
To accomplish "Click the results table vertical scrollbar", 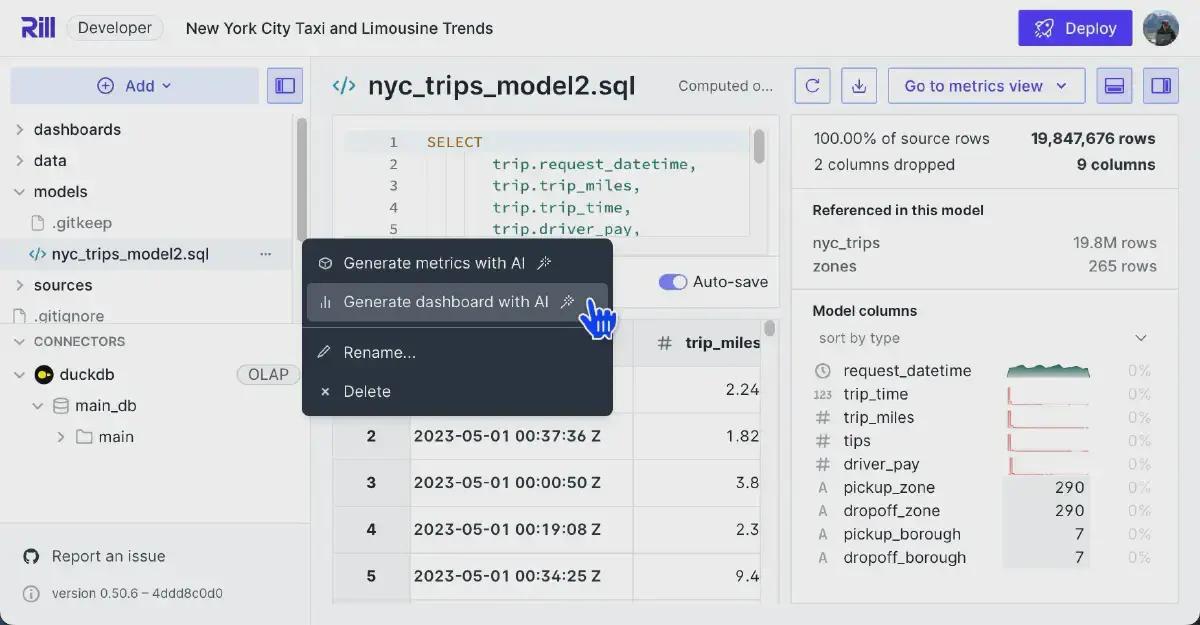I will click(x=769, y=330).
